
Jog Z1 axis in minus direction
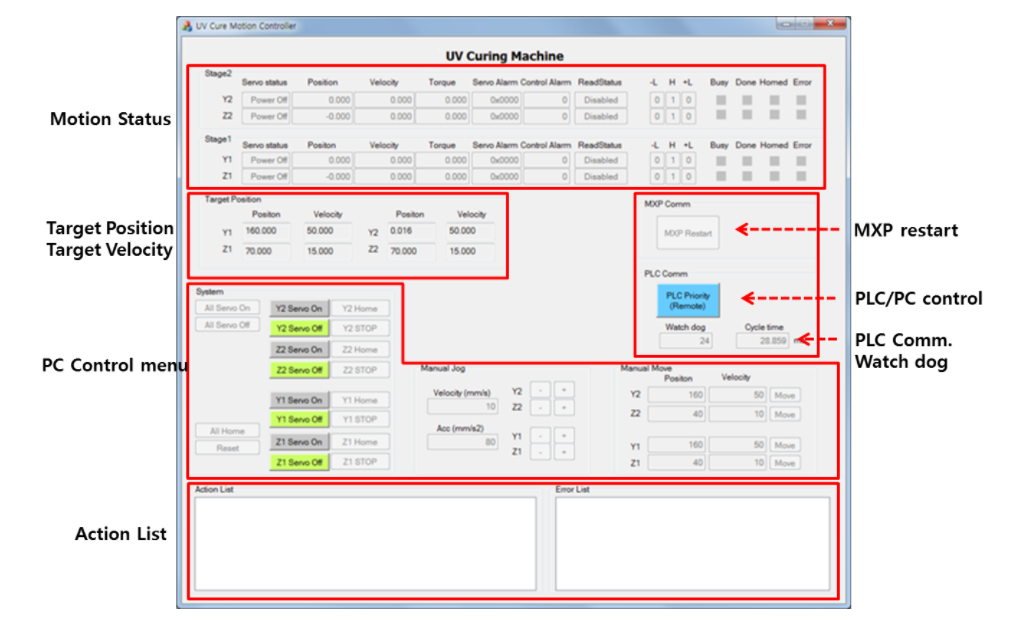pos(540,452)
